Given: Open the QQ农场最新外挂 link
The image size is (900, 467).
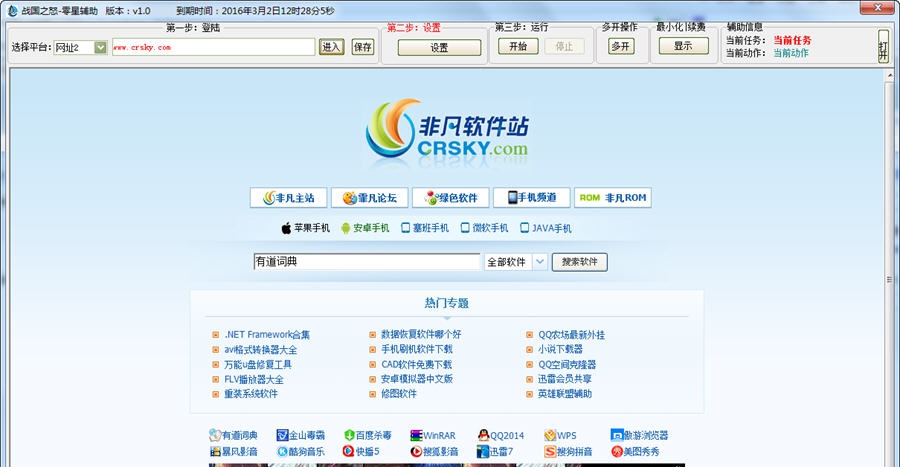Looking at the screenshot, I should click(x=572, y=334).
